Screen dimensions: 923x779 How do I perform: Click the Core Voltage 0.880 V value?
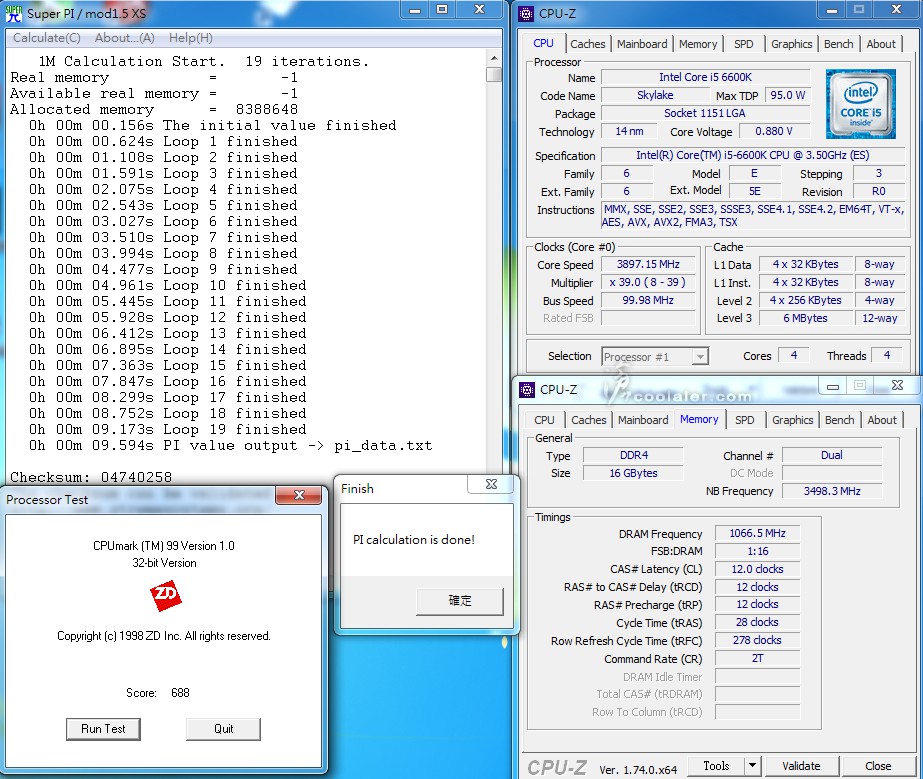coord(774,131)
